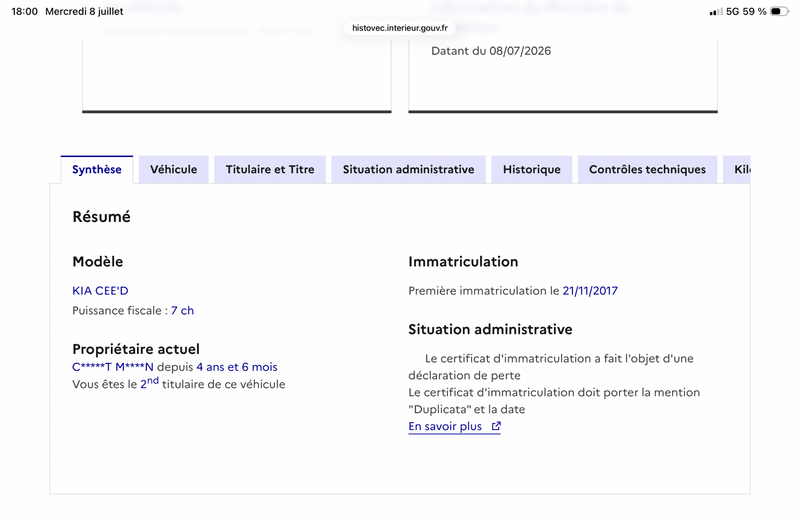Click the Propriétaire actuel heading
Viewport: 800px width, 525px height.
click(136, 349)
